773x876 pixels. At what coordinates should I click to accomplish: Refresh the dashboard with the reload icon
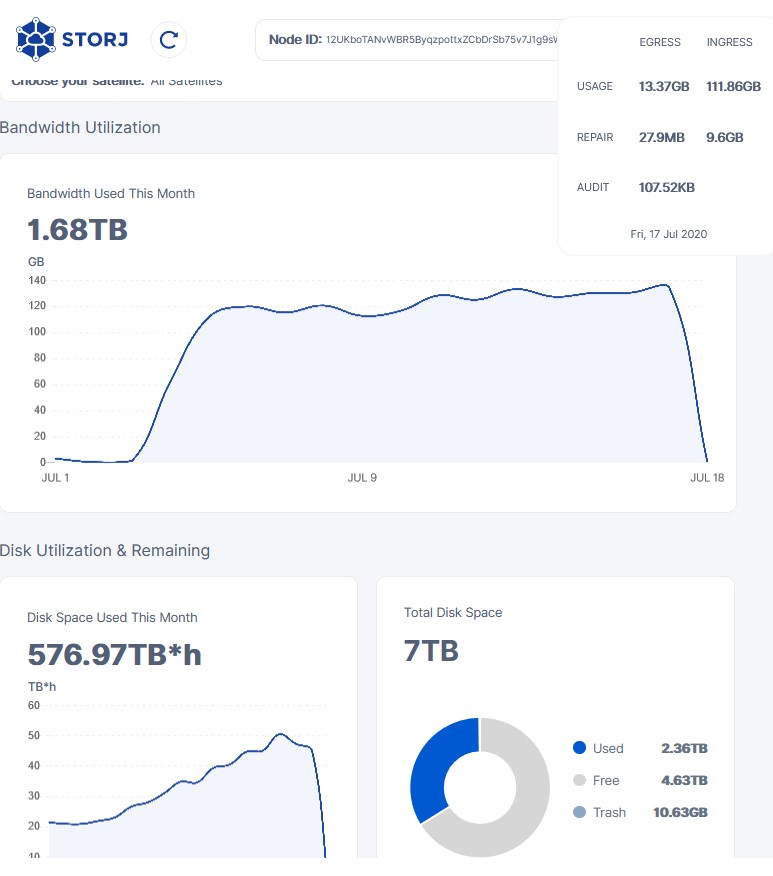pos(169,40)
